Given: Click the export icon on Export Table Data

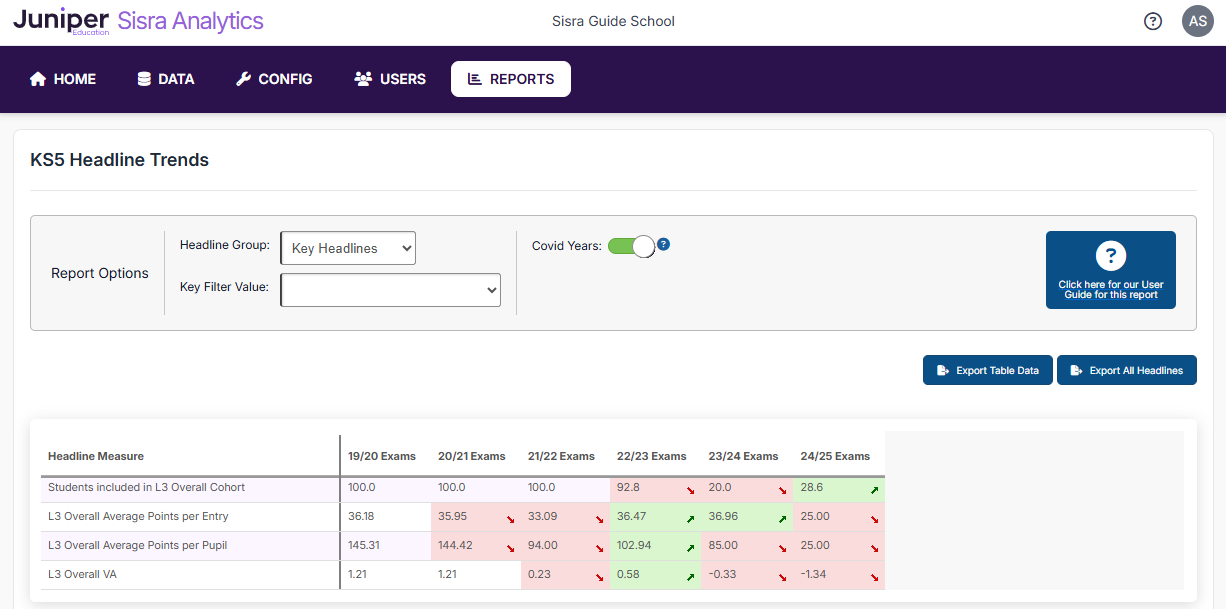Looking at the screenshot, I should 942,370.
